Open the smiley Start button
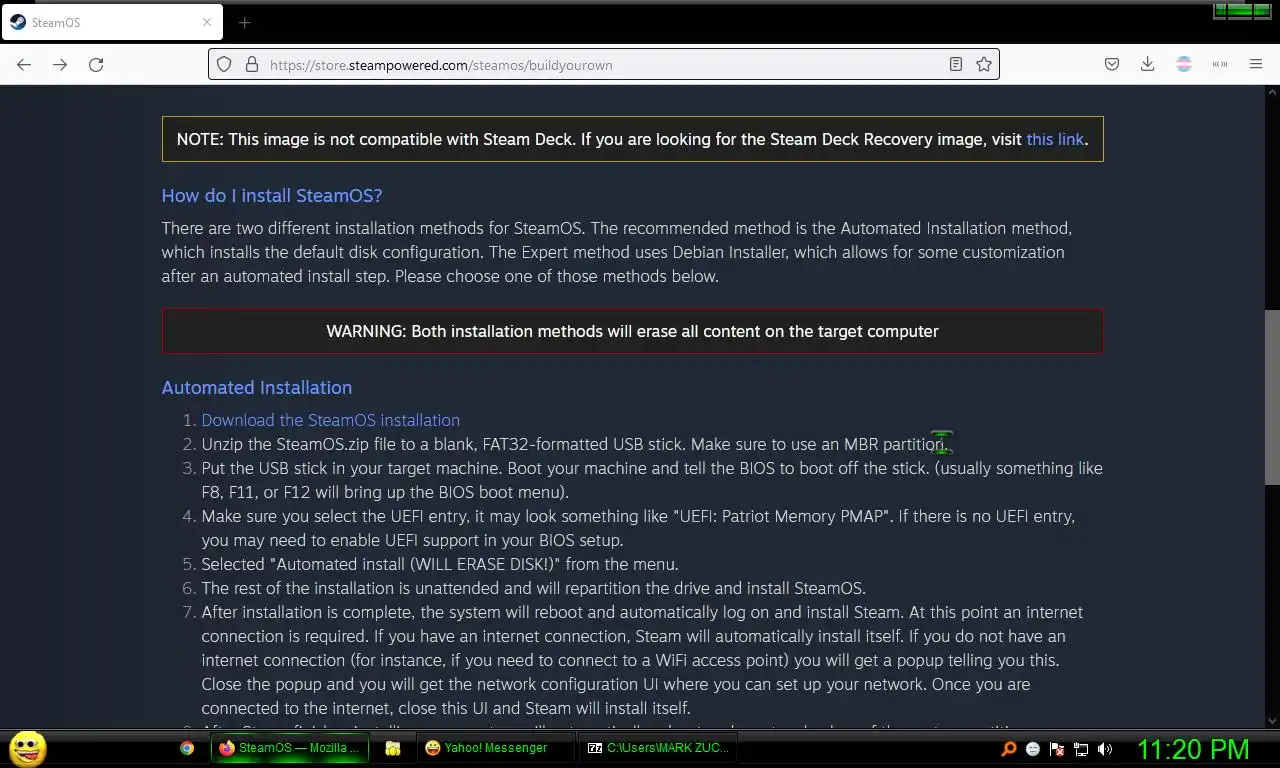The image size is (1280, 768). tap(27, 748)
